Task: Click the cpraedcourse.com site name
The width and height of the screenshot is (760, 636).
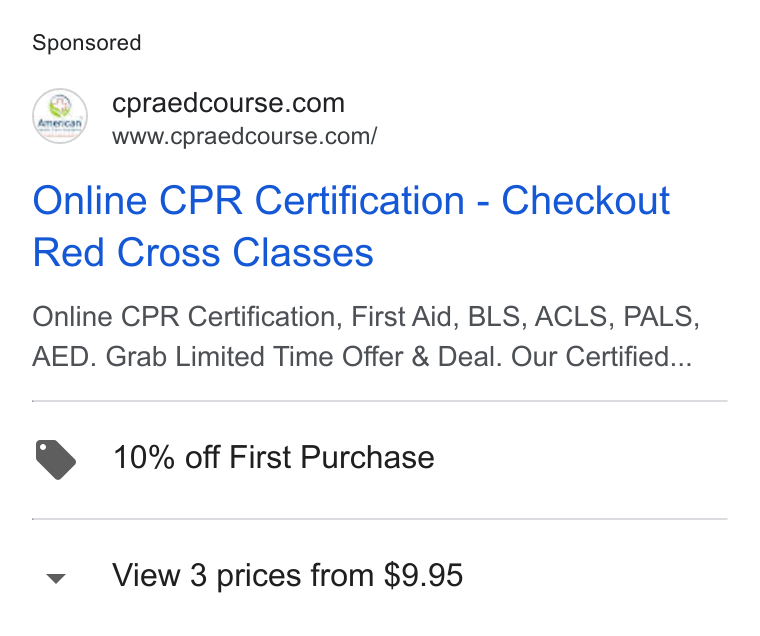Action: click(x=228, y=102)
